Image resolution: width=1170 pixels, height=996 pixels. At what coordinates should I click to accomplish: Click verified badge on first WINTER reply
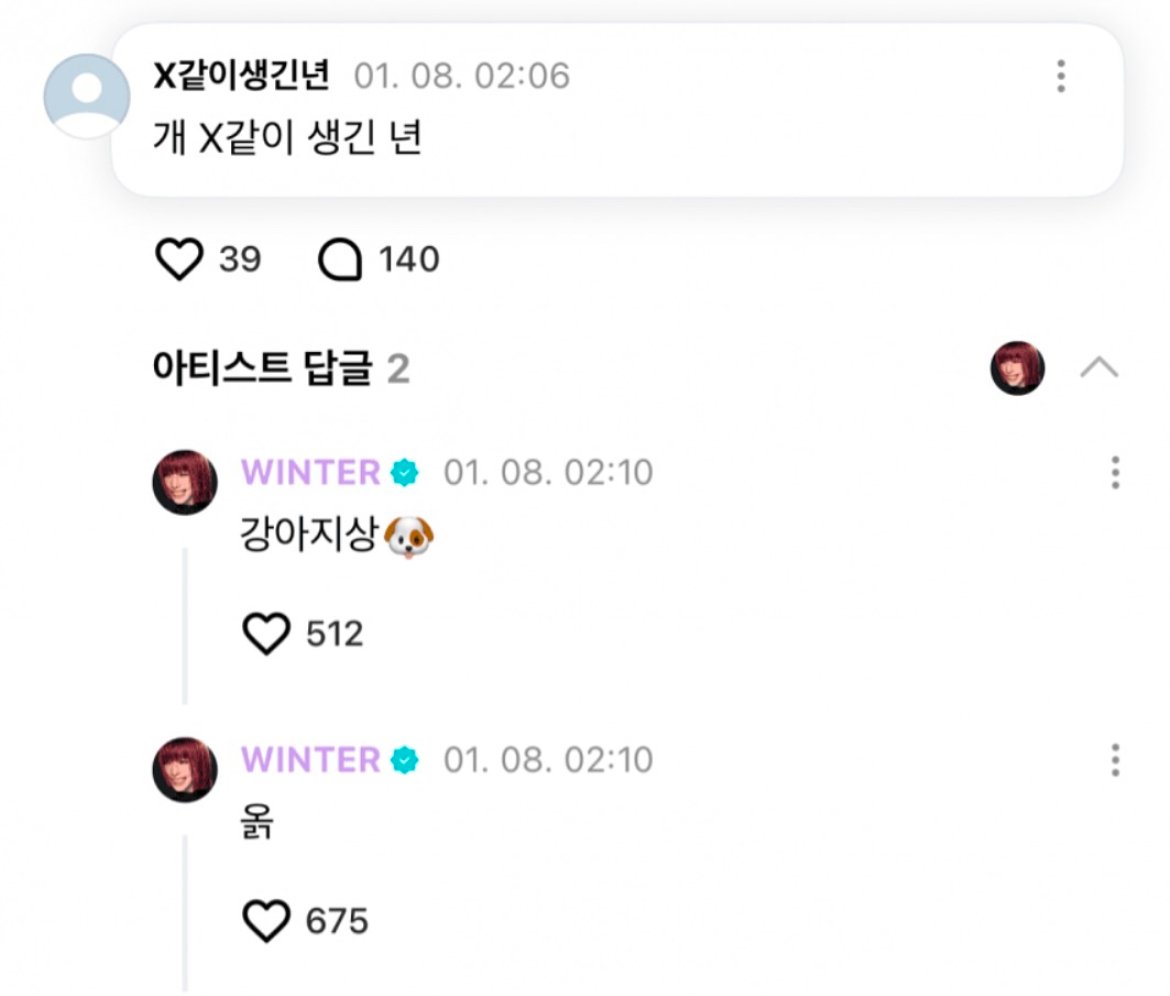click(404, 473)
